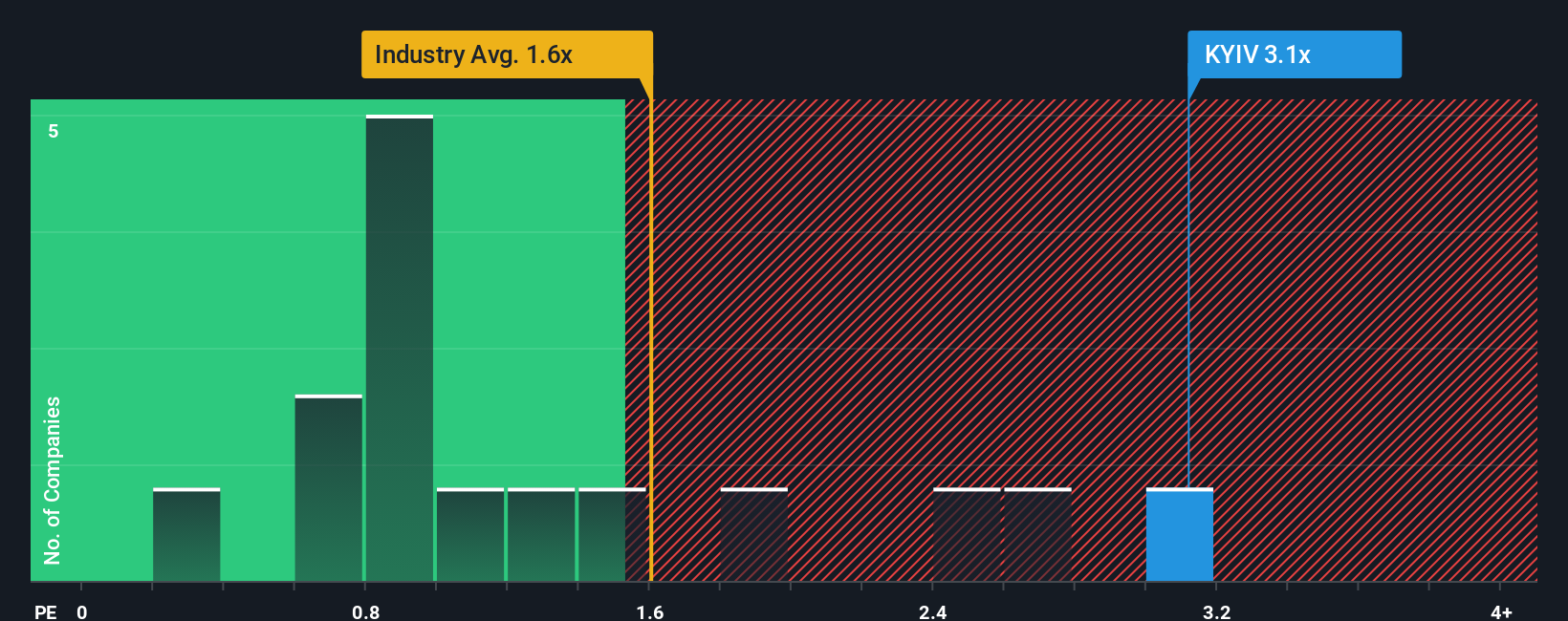
Task: Click the '5' y-axis value
Action: tap(54, 131)
